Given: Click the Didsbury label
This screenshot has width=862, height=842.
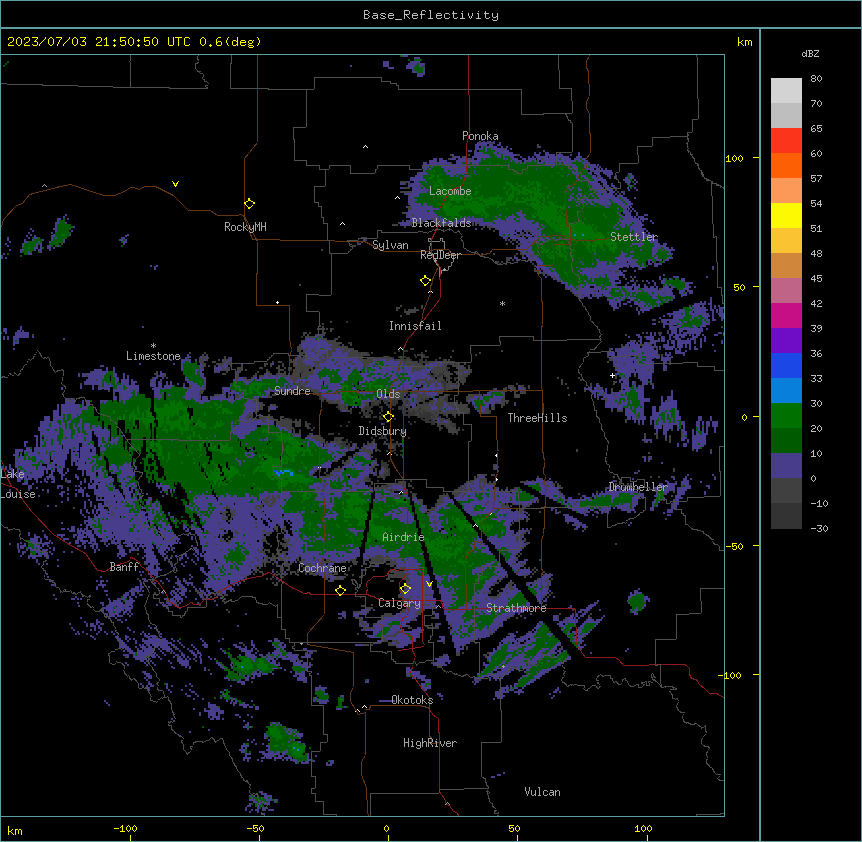Looking at the screenshot, I should [x=382, y=431].
